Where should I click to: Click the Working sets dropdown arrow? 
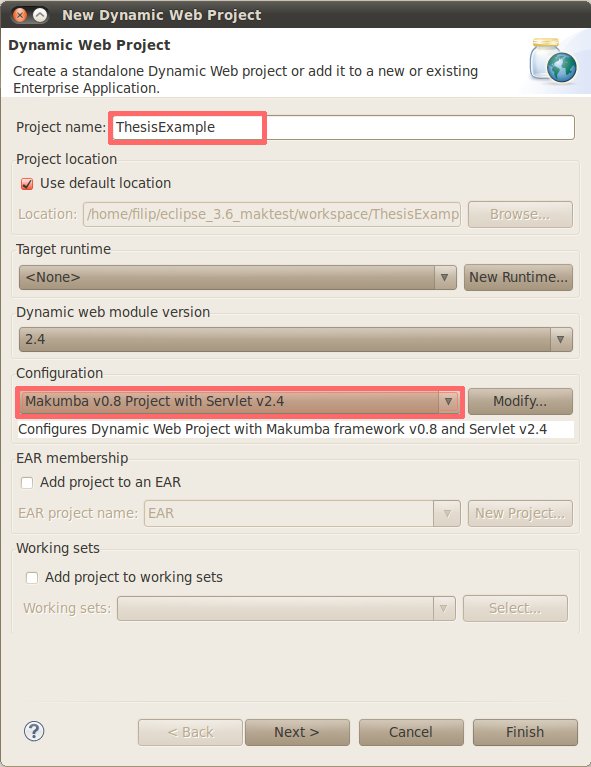(443, 609)
